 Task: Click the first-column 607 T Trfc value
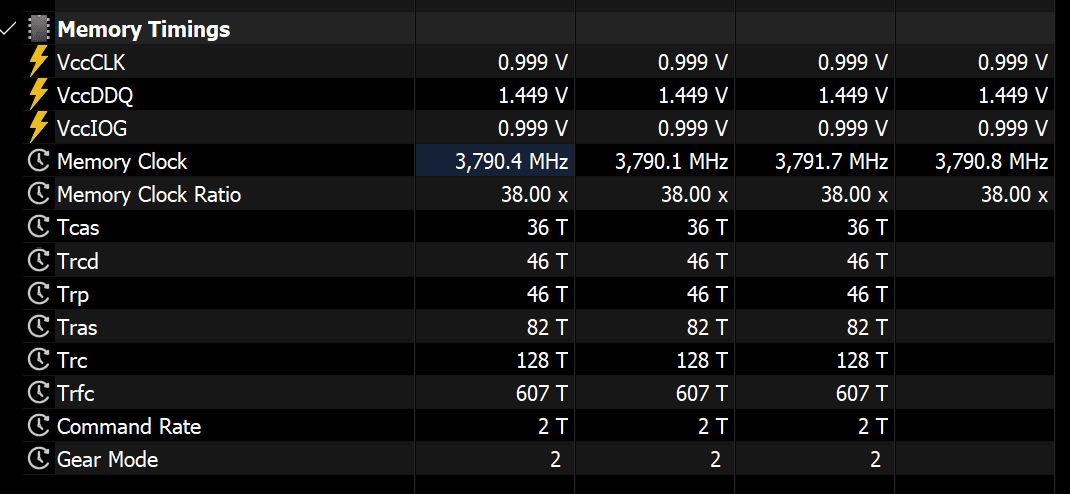[x=543, y=393]
